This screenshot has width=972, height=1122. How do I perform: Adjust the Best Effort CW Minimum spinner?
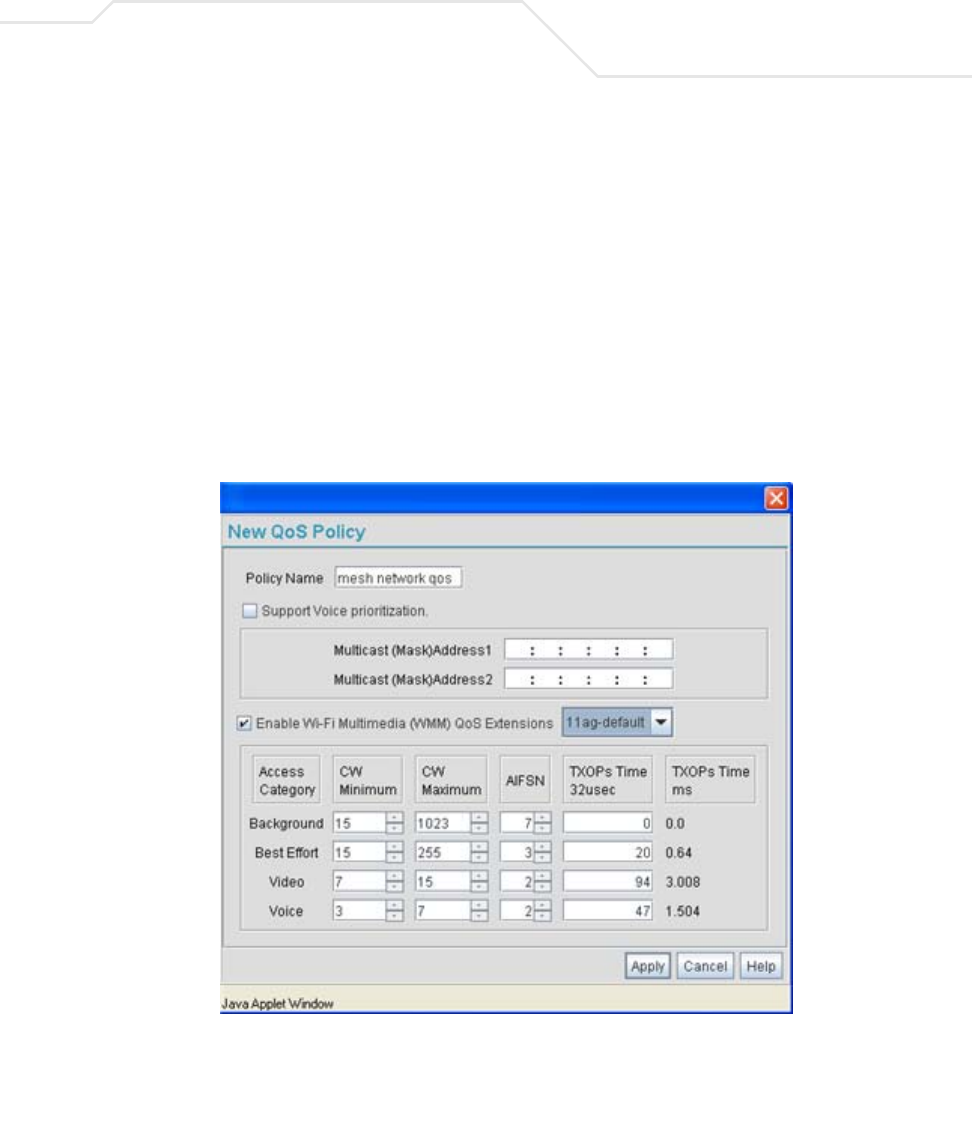tap(394, 852)
